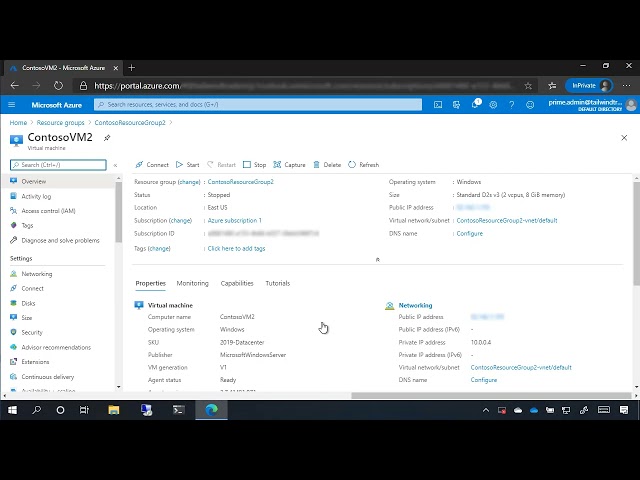Open the help question mark icon
640x480 pixels.
511,105
